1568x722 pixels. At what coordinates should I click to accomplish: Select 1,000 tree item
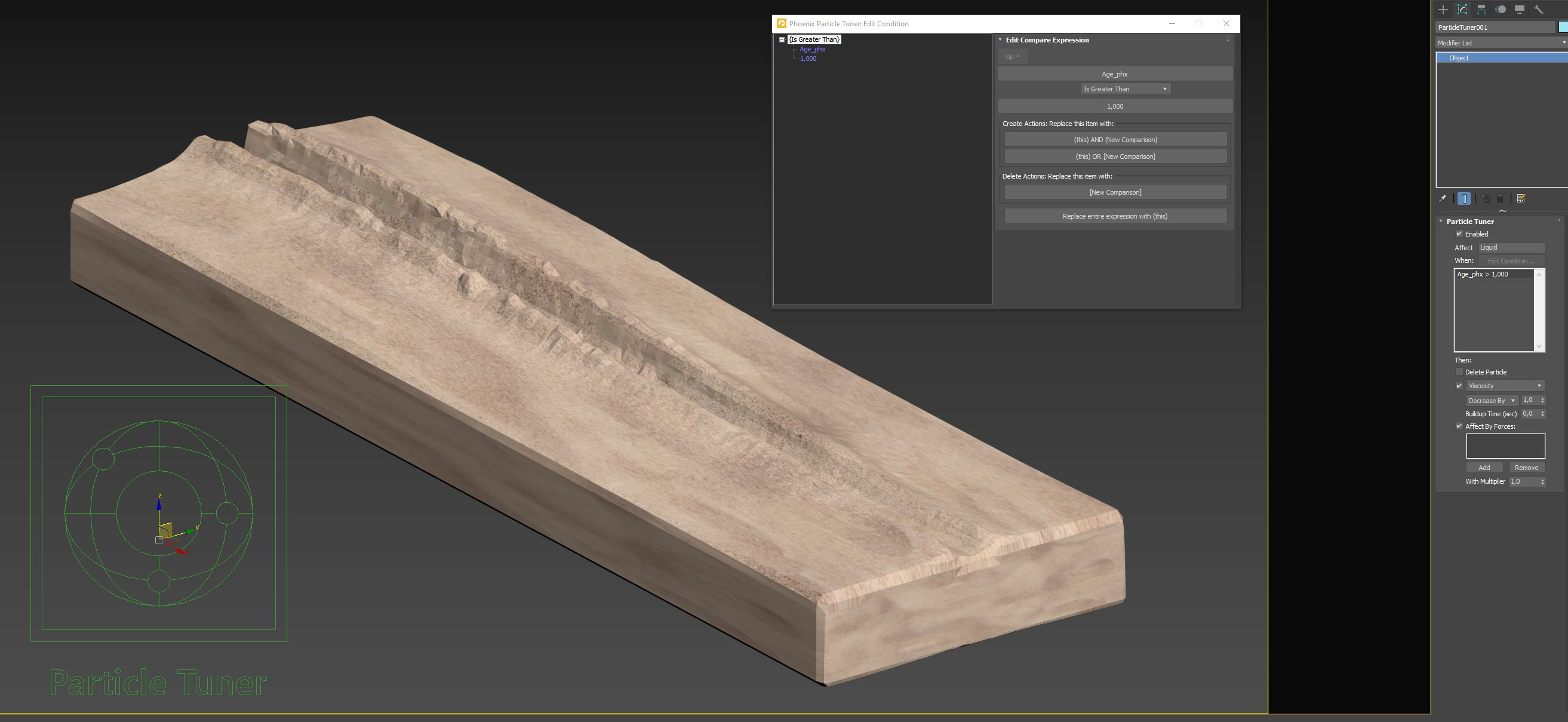808,59
